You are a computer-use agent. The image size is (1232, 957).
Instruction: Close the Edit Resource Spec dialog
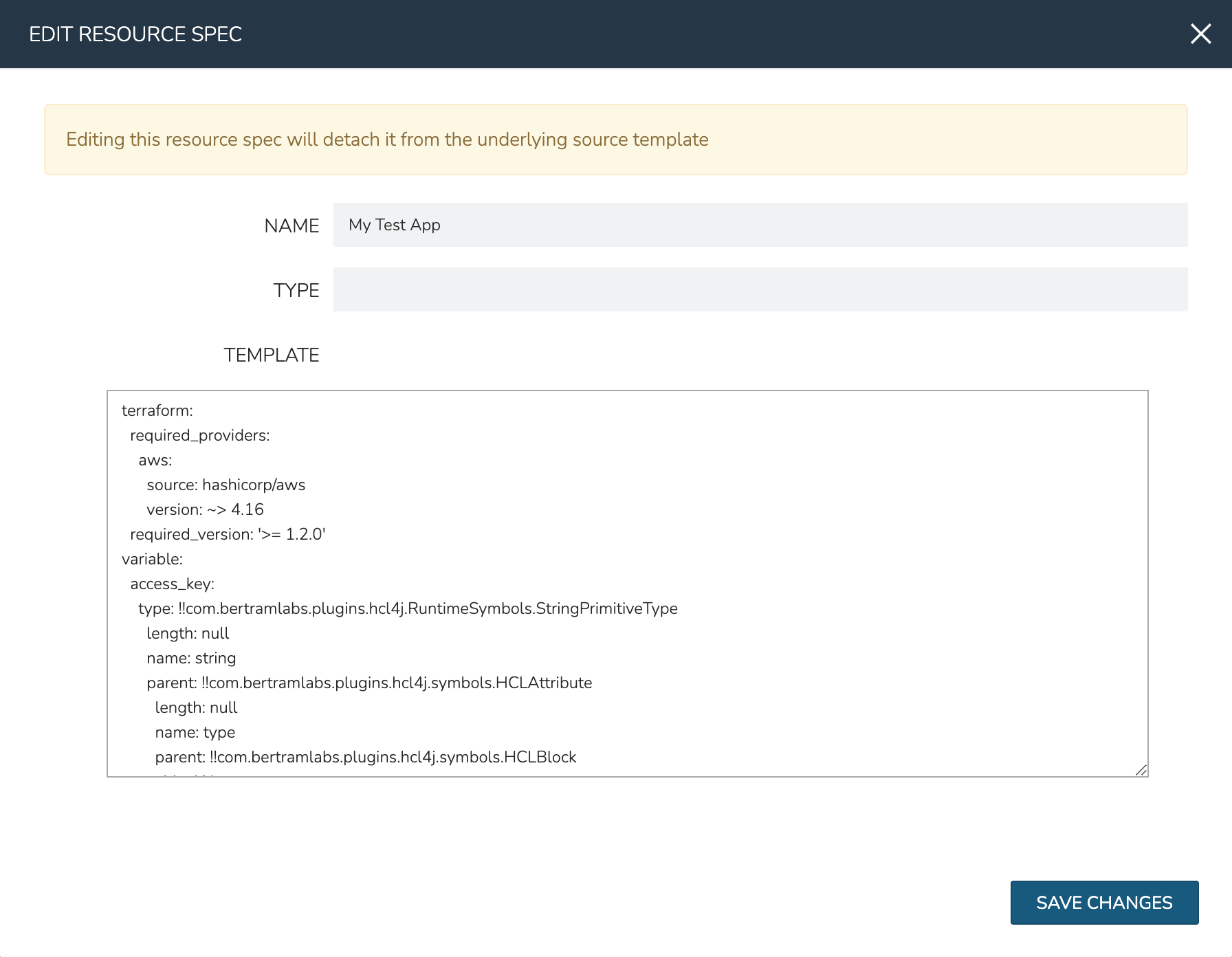coord(1200,34)
